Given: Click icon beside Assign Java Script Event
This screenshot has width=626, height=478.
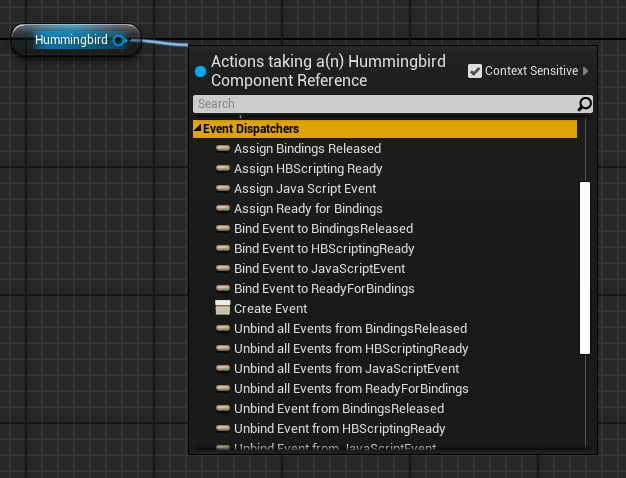Looking at the screenshot, I should click(223, 188).
